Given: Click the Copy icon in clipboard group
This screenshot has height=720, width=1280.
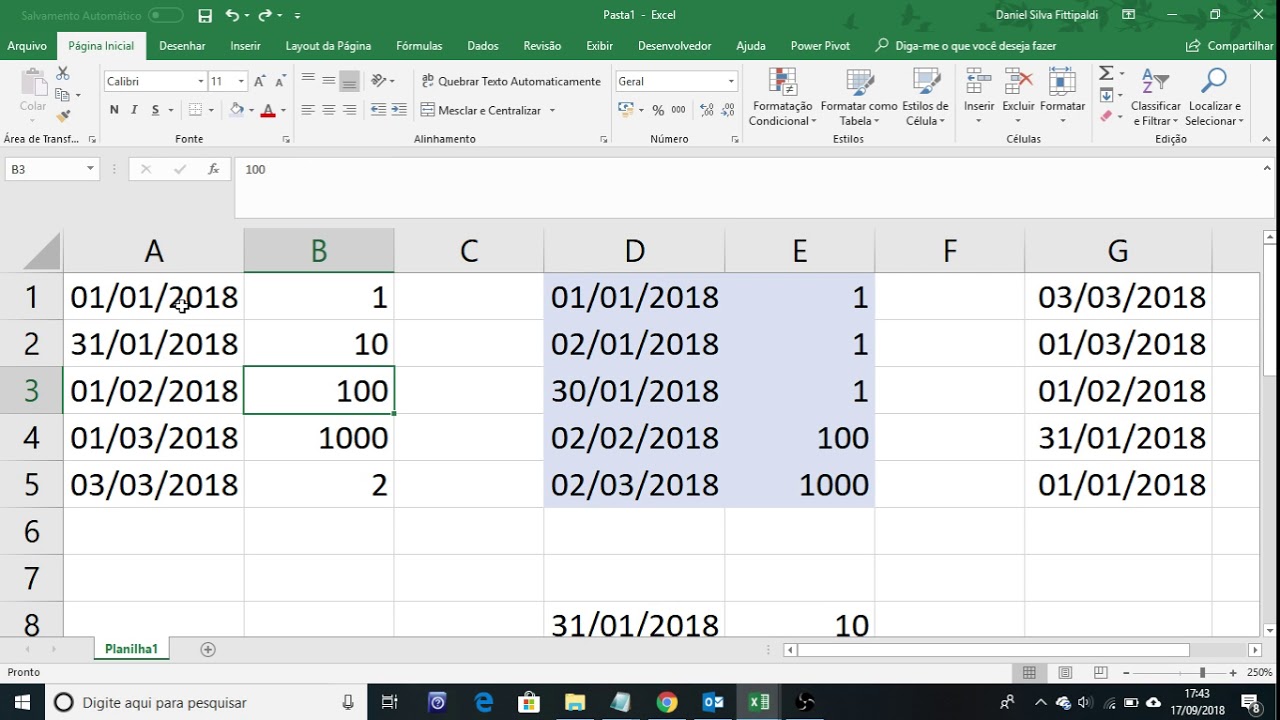Looking at the screenshot, I should [63, 95].
